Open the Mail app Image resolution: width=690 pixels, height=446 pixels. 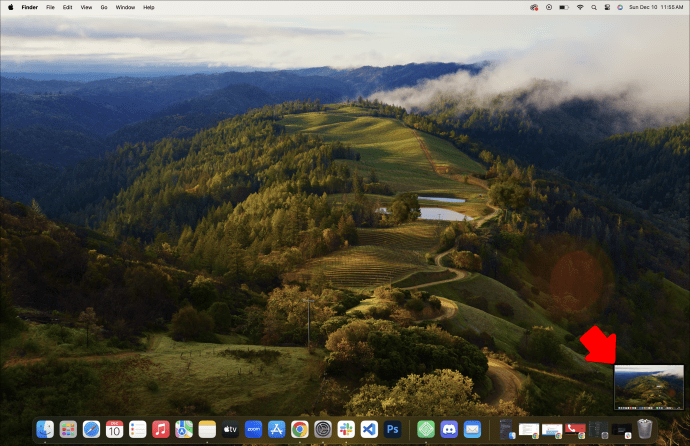tap(472, 429)
